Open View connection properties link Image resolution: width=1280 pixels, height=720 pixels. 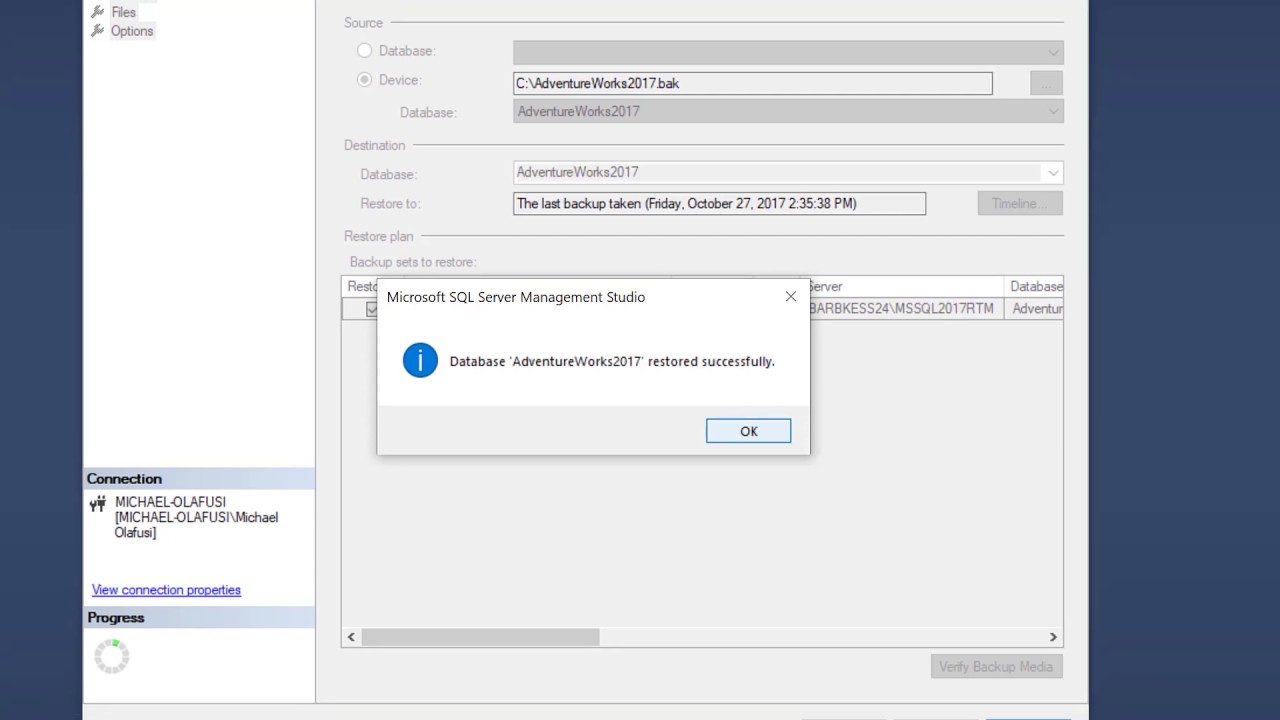166,590
